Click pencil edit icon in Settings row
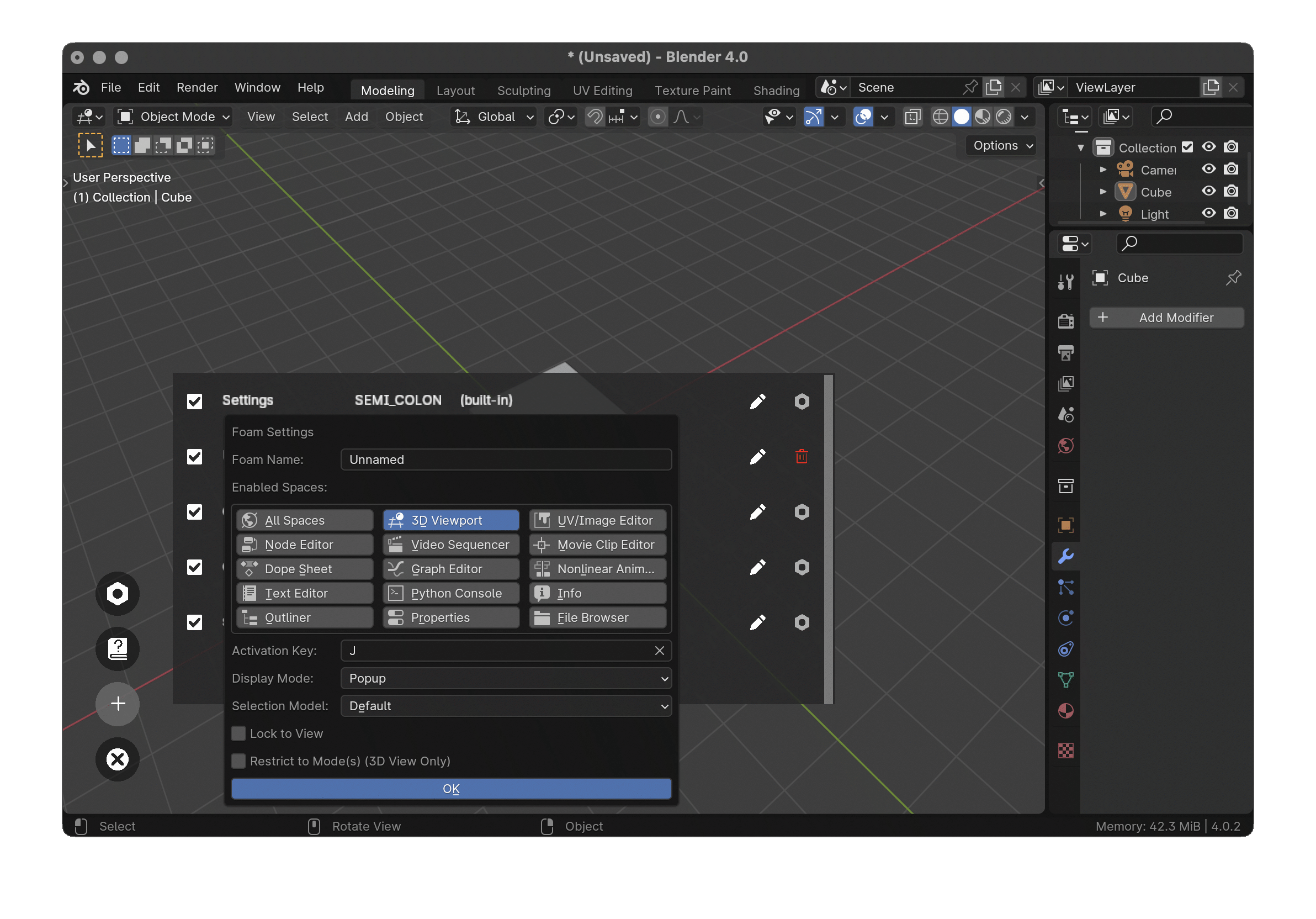The height and width of the screenshot is (919, 1316). click(757, 402)
